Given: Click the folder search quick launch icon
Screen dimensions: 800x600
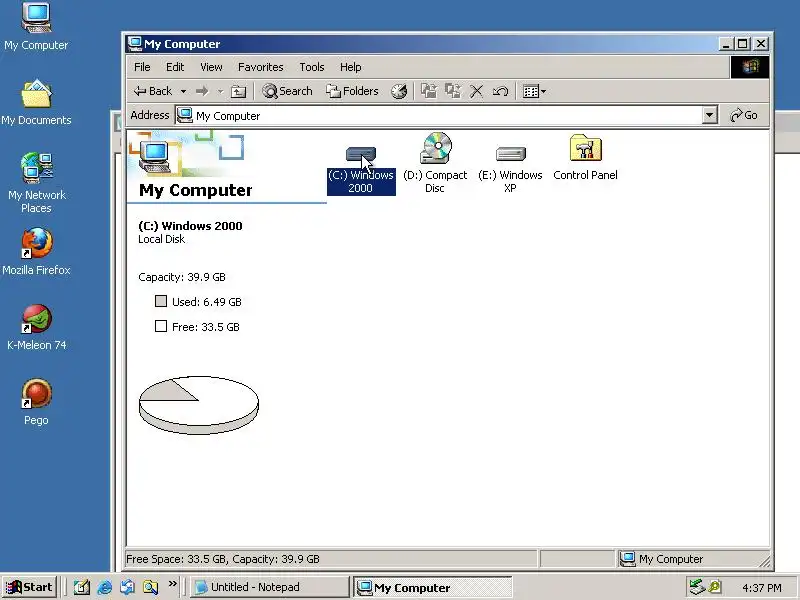Looking at the screenshot, I should click(150, 587).
